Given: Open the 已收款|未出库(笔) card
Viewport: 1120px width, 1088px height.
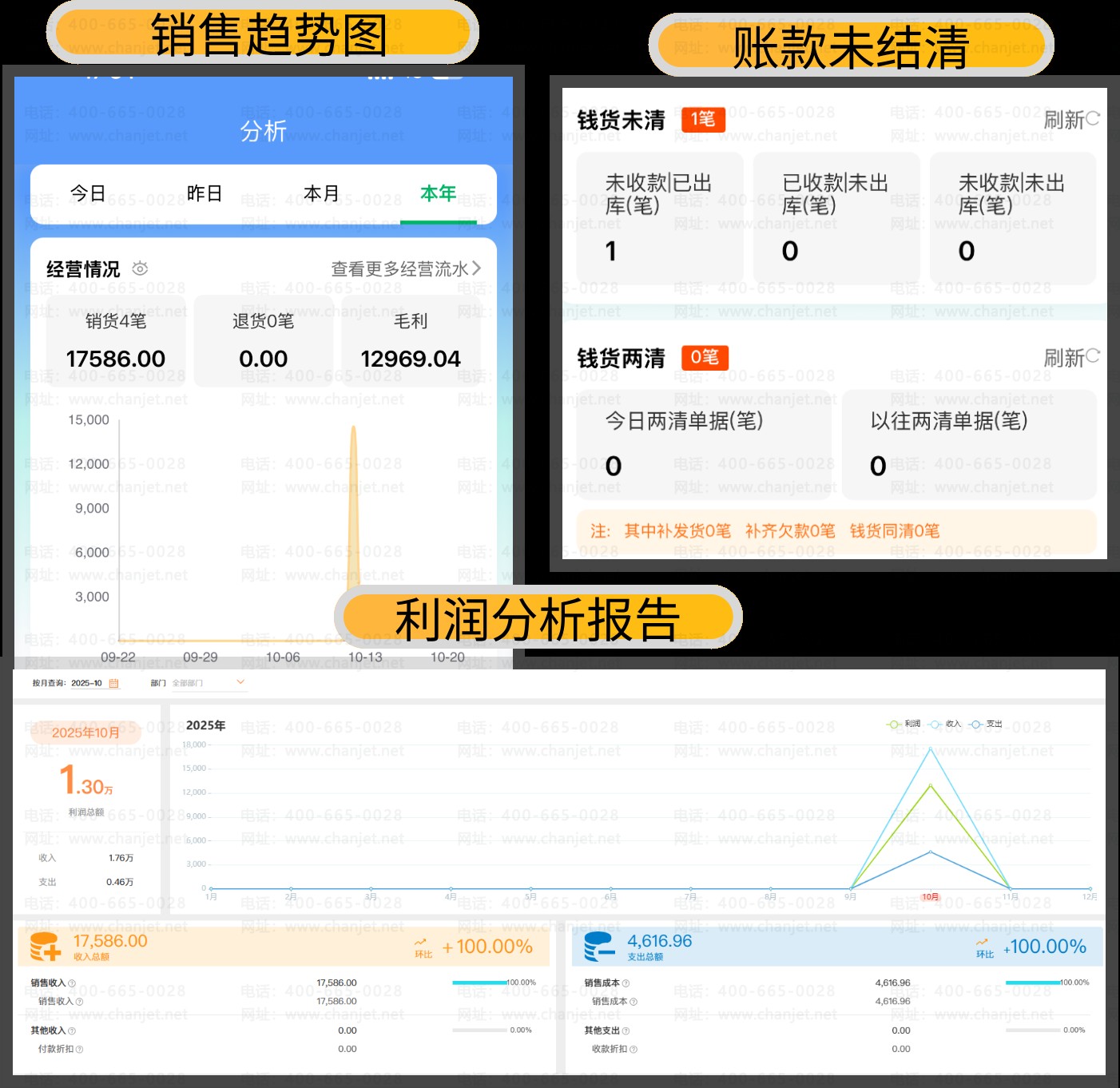Looking at the screenshot, I should (x=836, y=218).
